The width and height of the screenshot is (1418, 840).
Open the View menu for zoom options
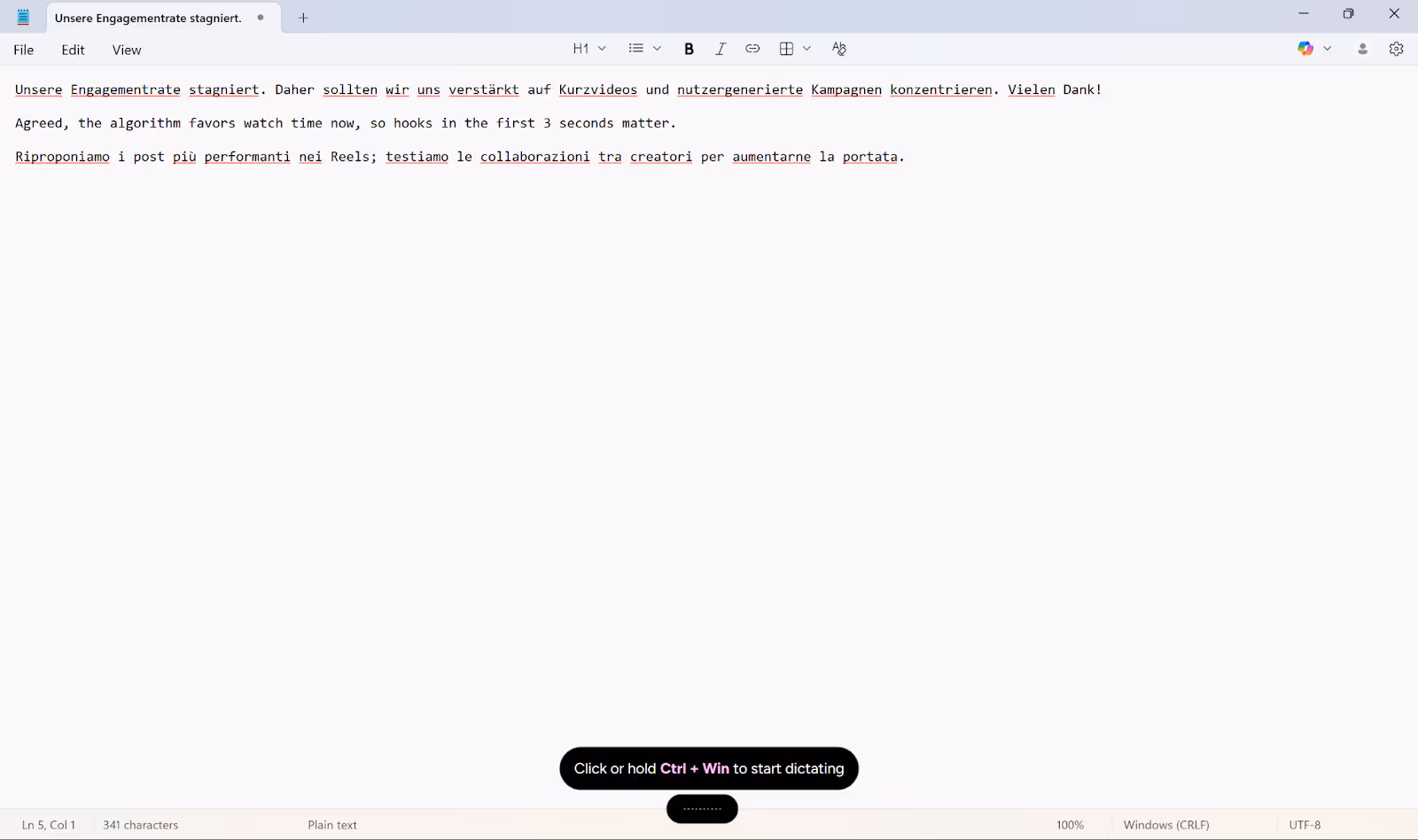[126, 50]
